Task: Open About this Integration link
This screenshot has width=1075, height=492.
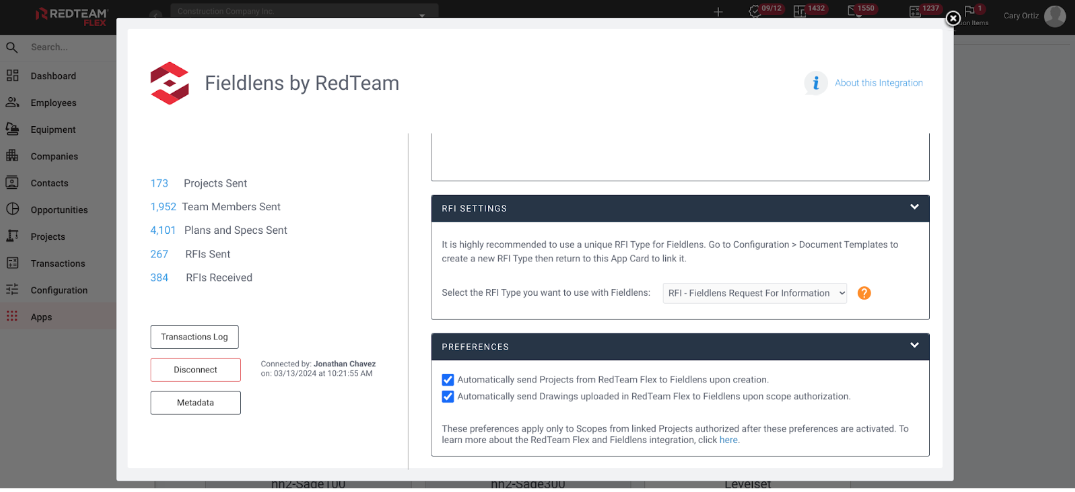Action: (878, 83)
